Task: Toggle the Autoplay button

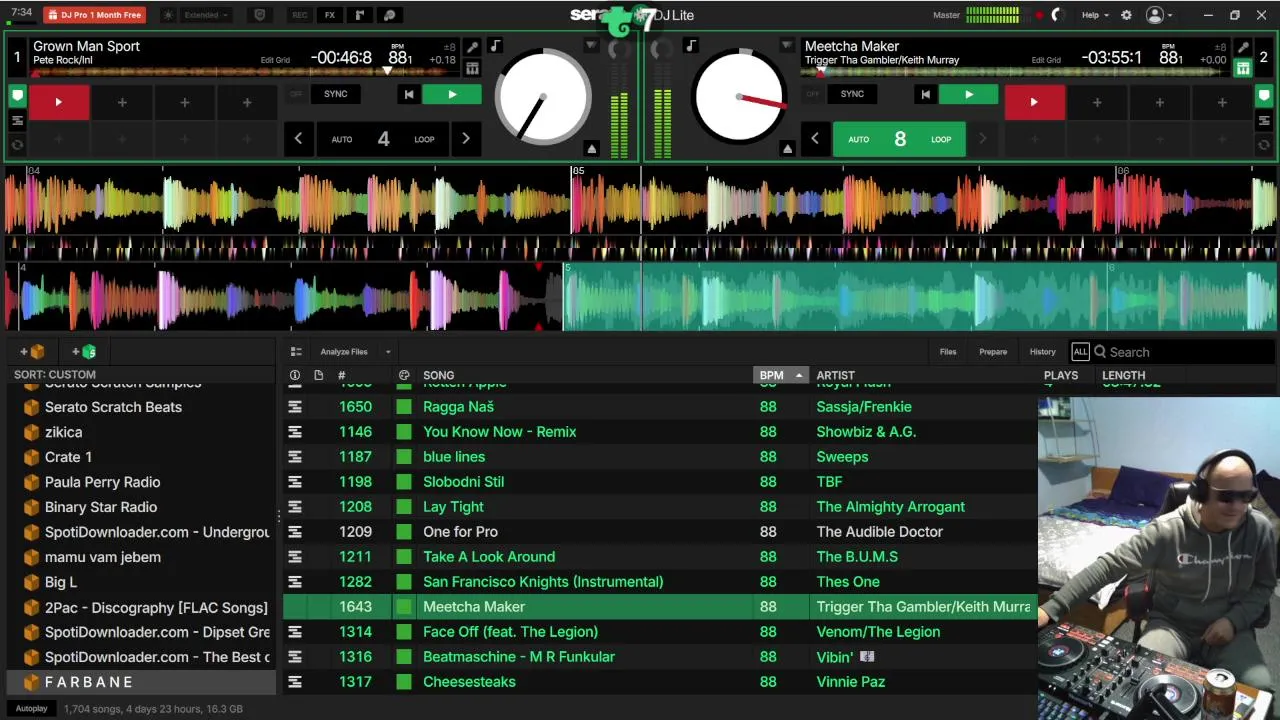Action: tap(31, 709)
